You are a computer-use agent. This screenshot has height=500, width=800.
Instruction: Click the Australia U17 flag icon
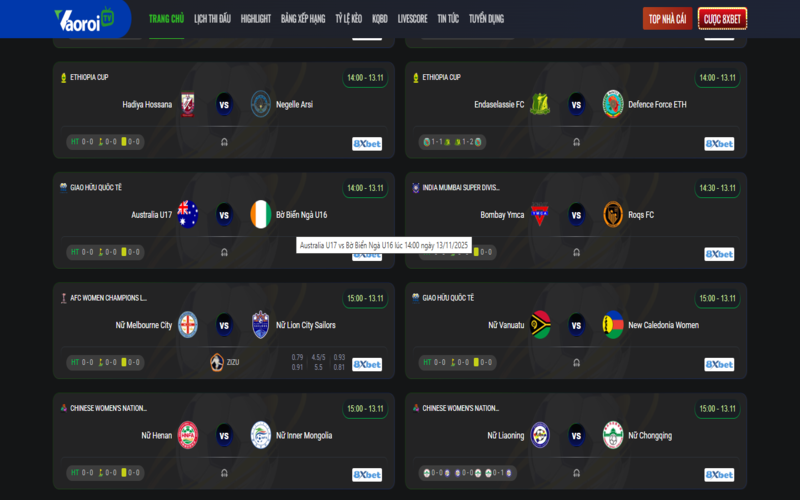188,214
